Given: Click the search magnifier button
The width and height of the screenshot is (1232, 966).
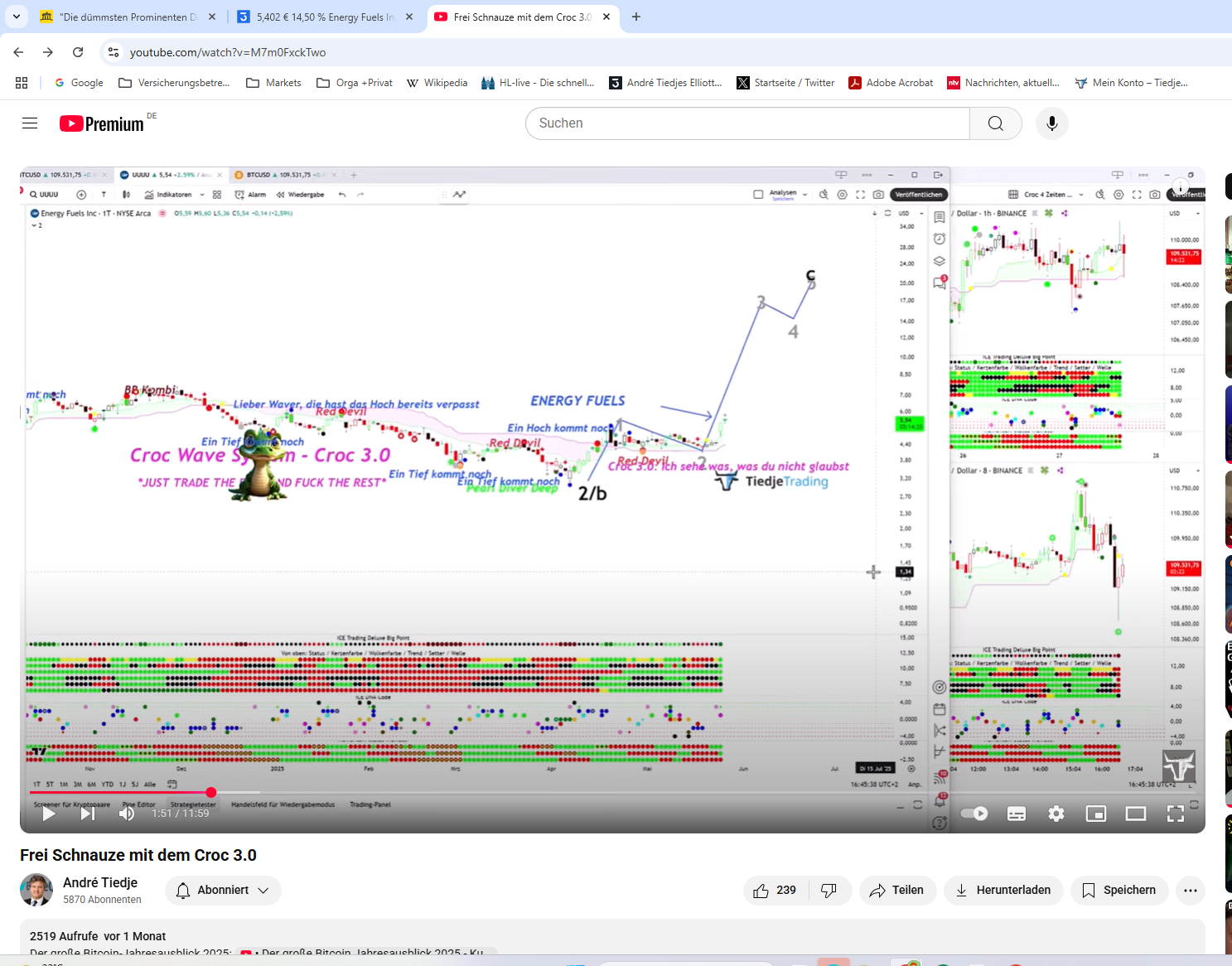Looking at the screenshot, I should tap(995, 123).
